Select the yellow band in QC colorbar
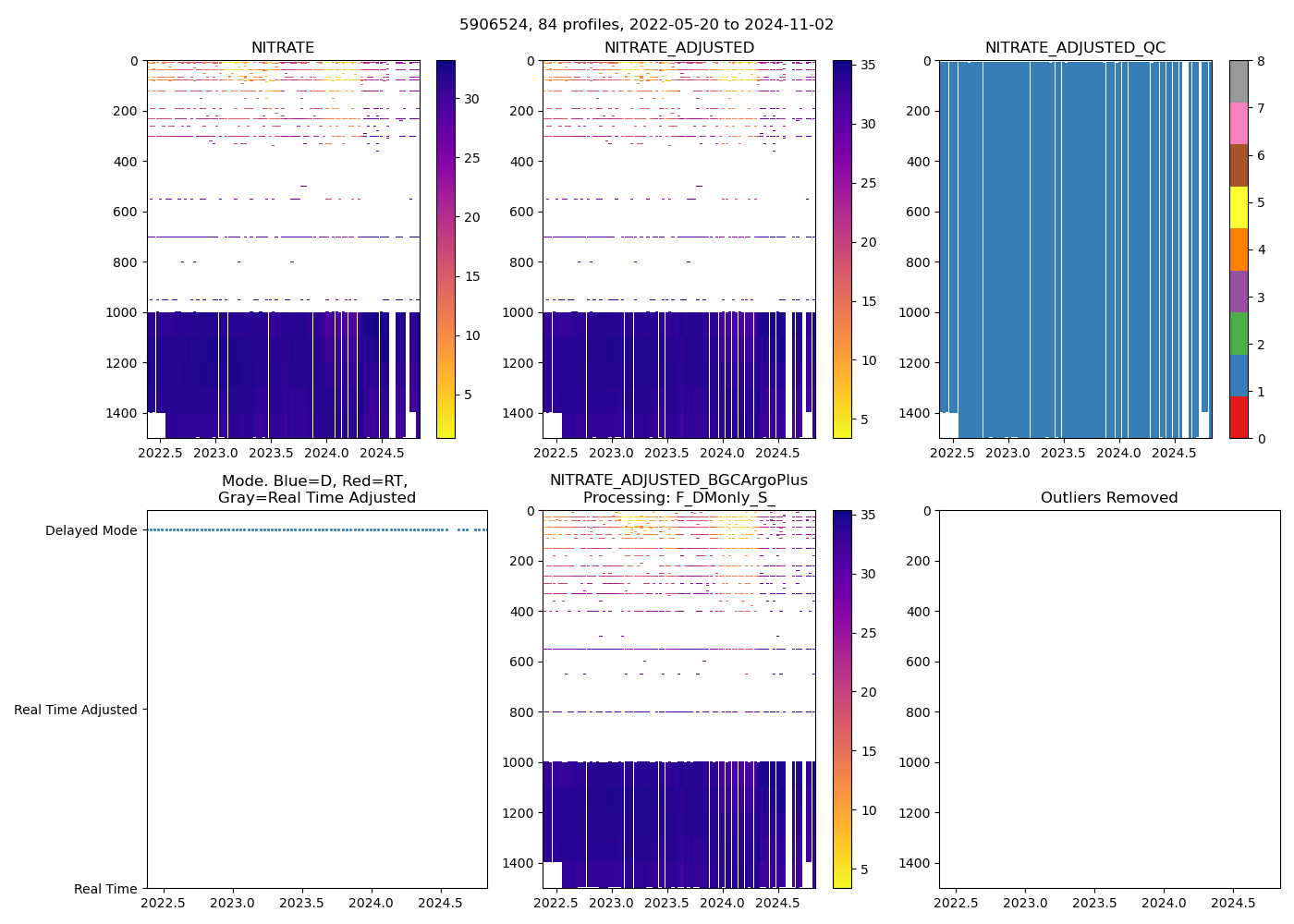Viewport: 1294px width, 924px height. click(x=1239, y=207)
